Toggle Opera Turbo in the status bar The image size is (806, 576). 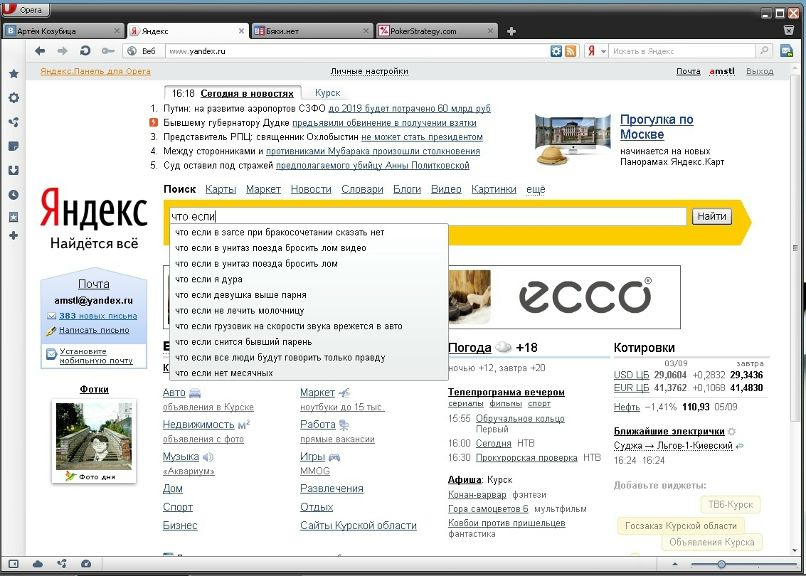click(x=86, y=564)
